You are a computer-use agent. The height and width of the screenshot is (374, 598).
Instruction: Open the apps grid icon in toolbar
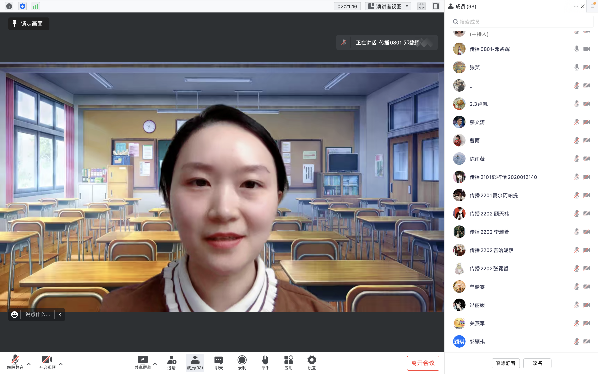tap(288, 362)
